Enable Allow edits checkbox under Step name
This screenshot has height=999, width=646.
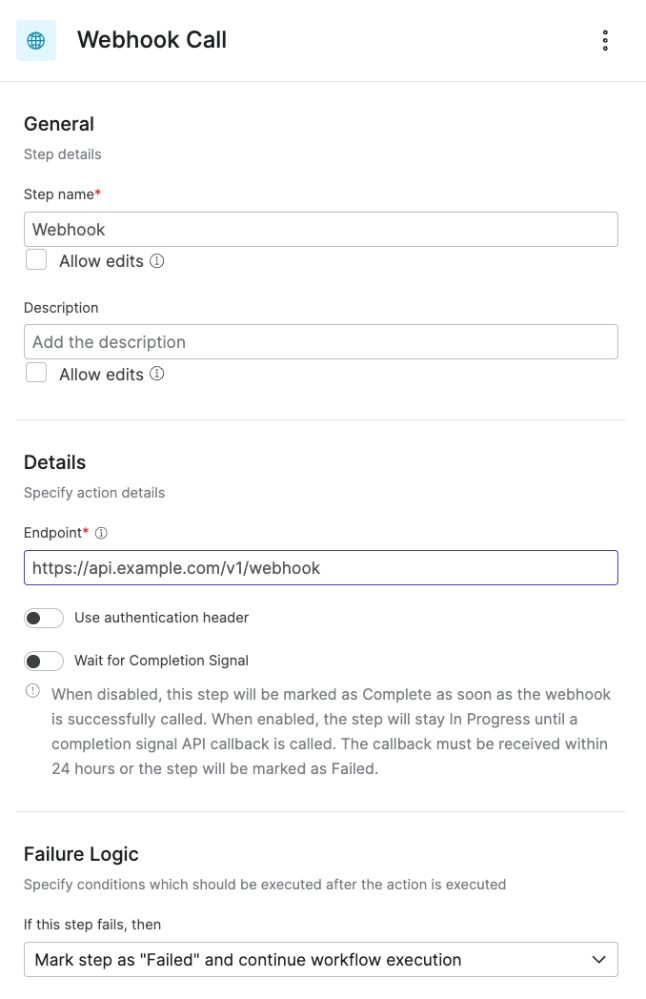[x=36, y=260]
